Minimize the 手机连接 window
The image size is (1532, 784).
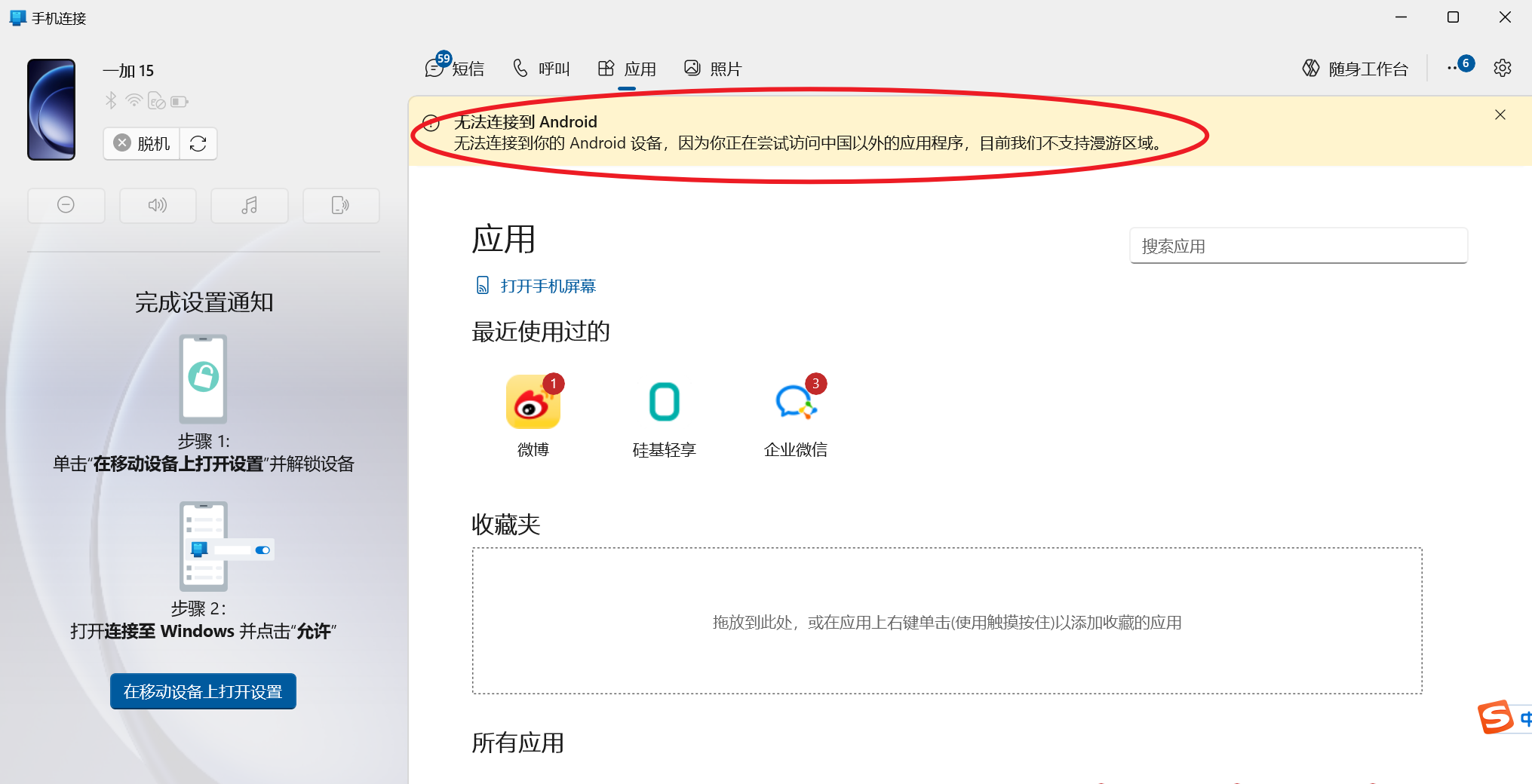pos(1402,17)
